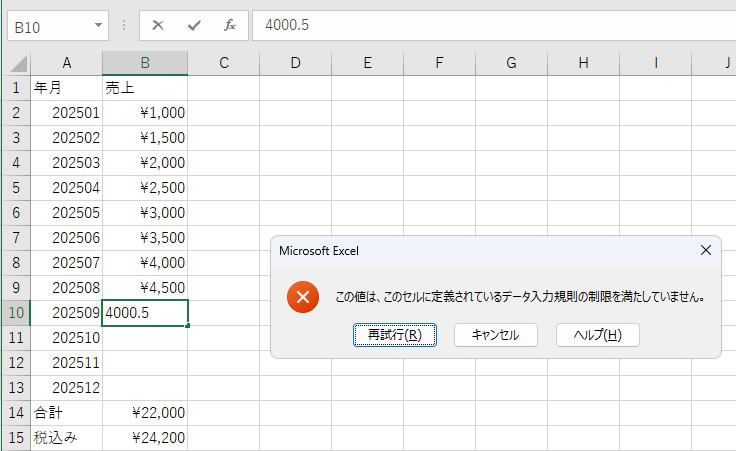Click cell containing ¥4,500

click(145, 288)
